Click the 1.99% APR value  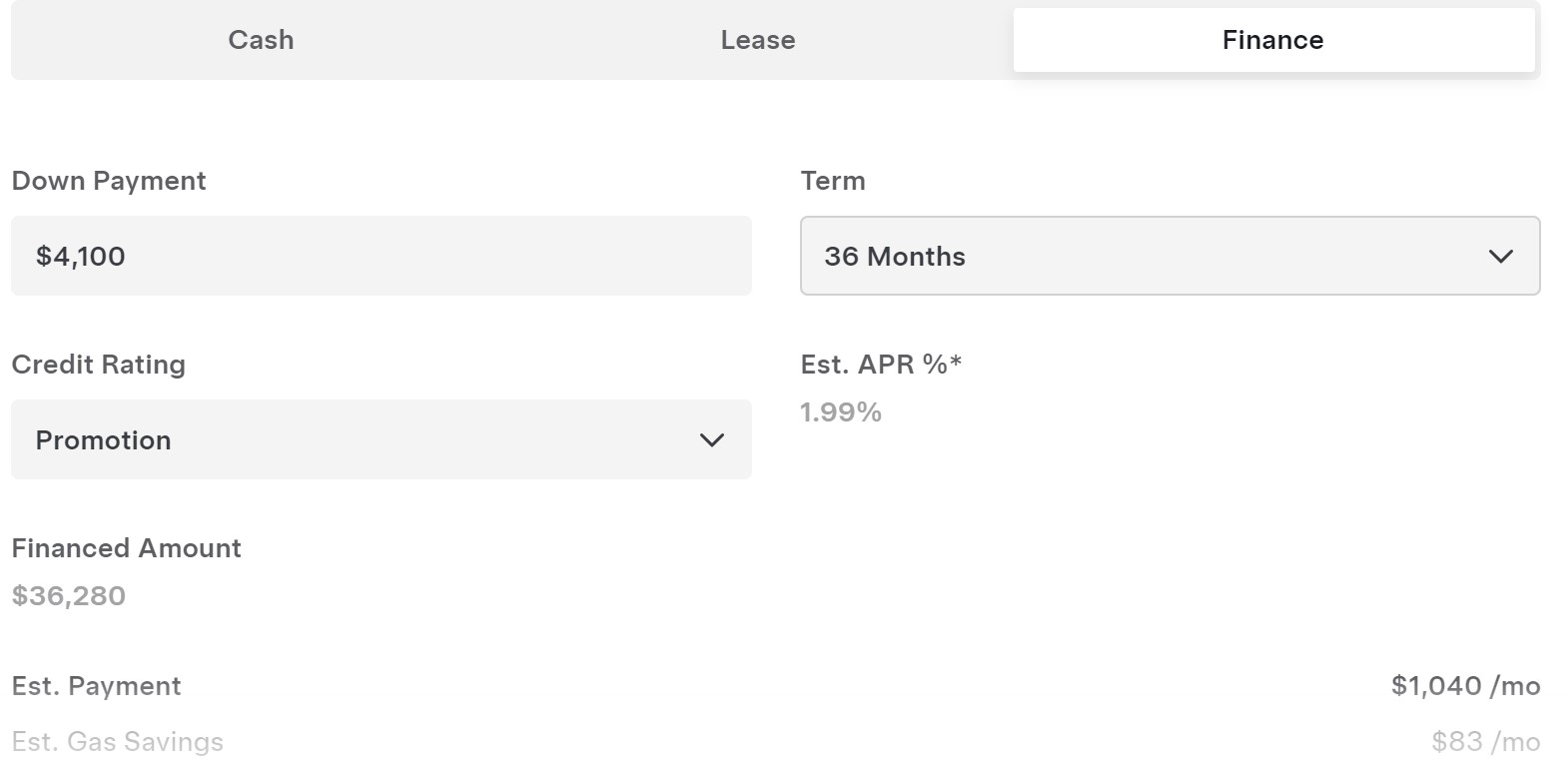841,412
